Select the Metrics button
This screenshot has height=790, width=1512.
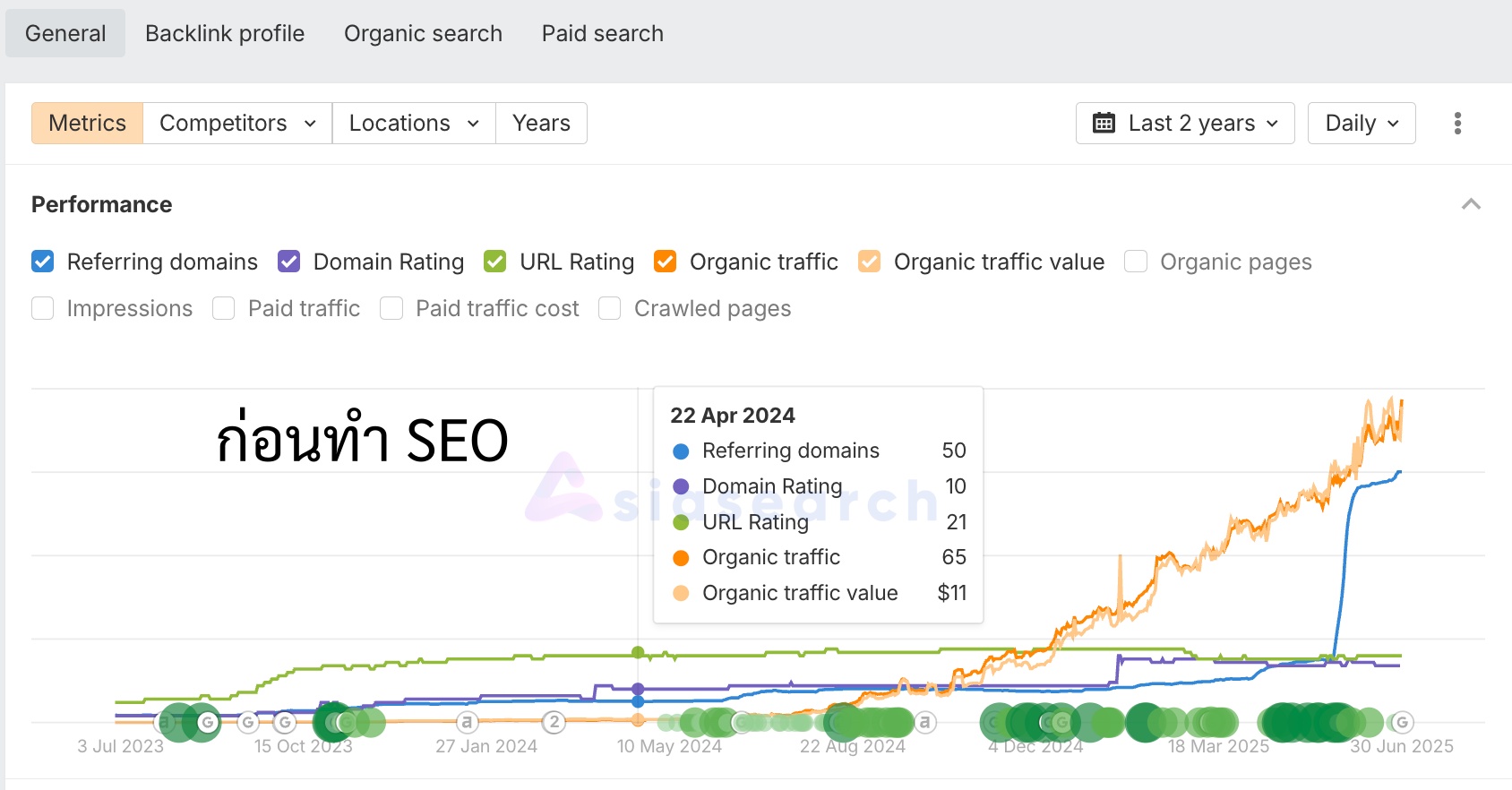(x=87, y=124)
